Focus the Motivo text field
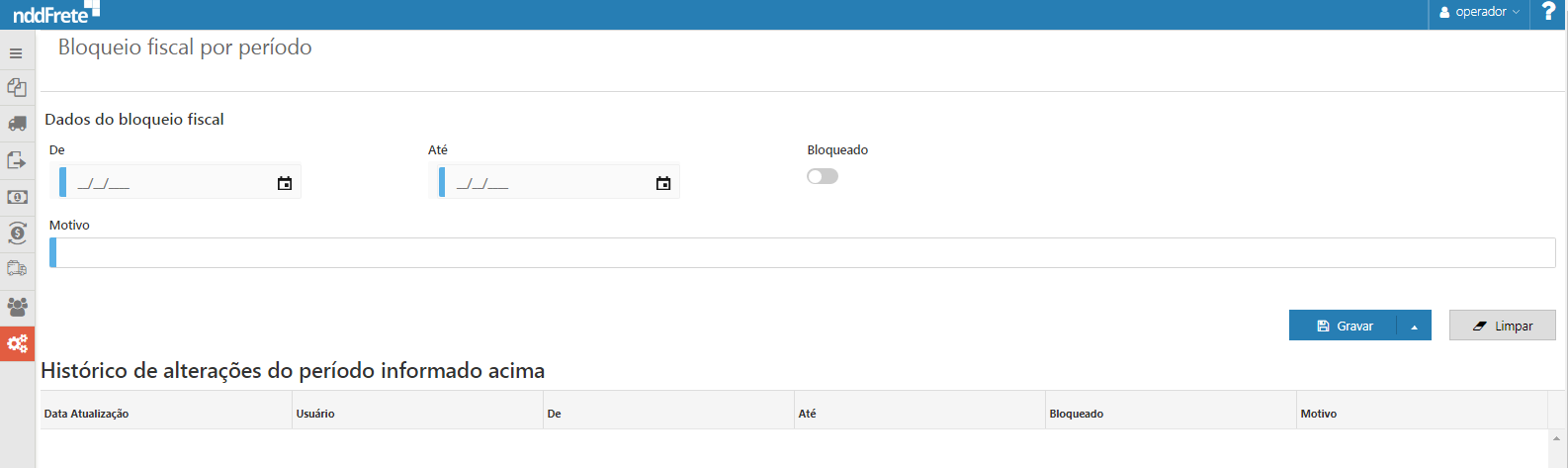Image resolution: width=1568 pixels, height=468 pixels. (x=802, y=252)
